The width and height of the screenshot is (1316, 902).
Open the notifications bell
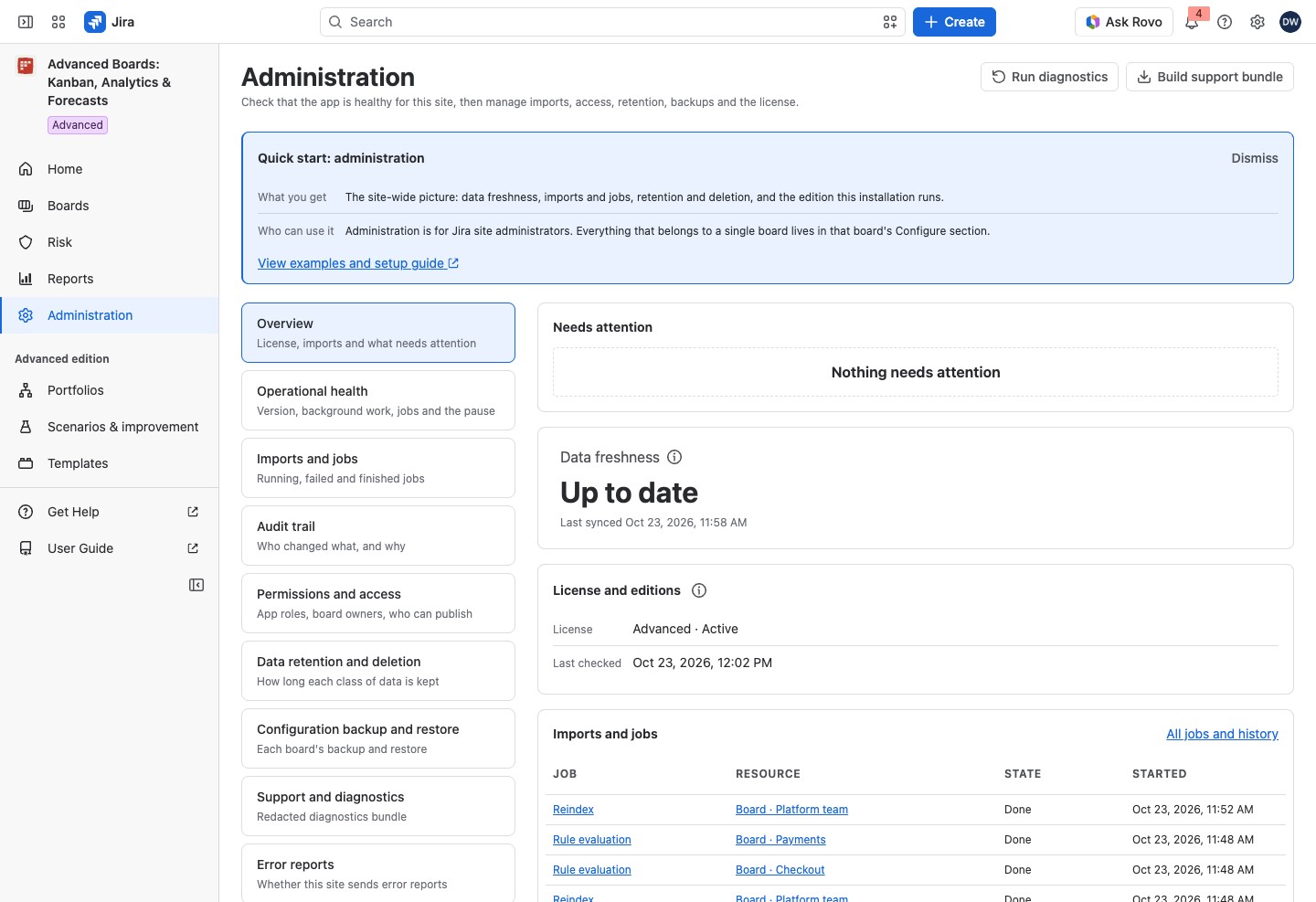pyautogui.click(x=1192, y=22)
